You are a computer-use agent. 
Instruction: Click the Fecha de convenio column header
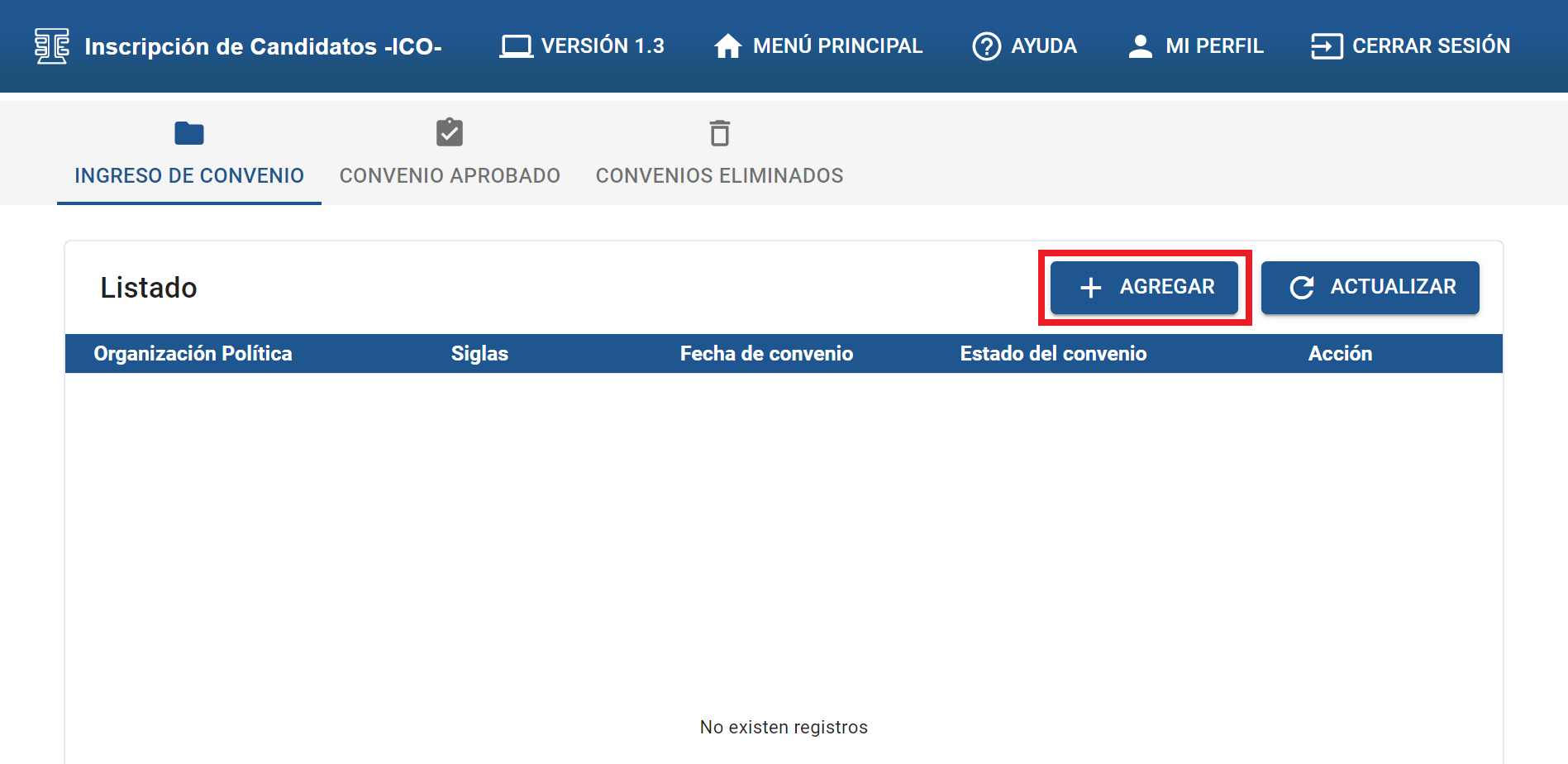[766, 354]
